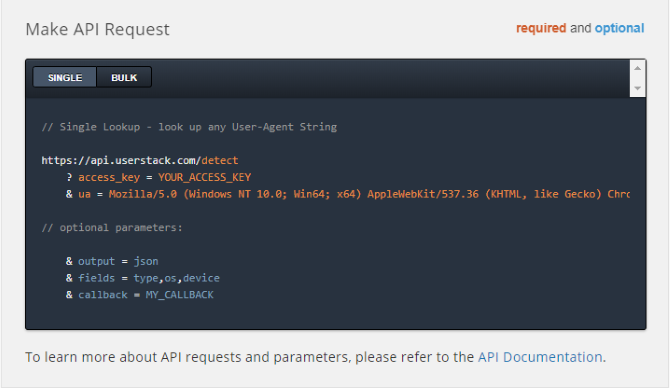This screenshot has height=388, width=670.
Task: Click the 'optional' legend word
Action: pos(619,28)
